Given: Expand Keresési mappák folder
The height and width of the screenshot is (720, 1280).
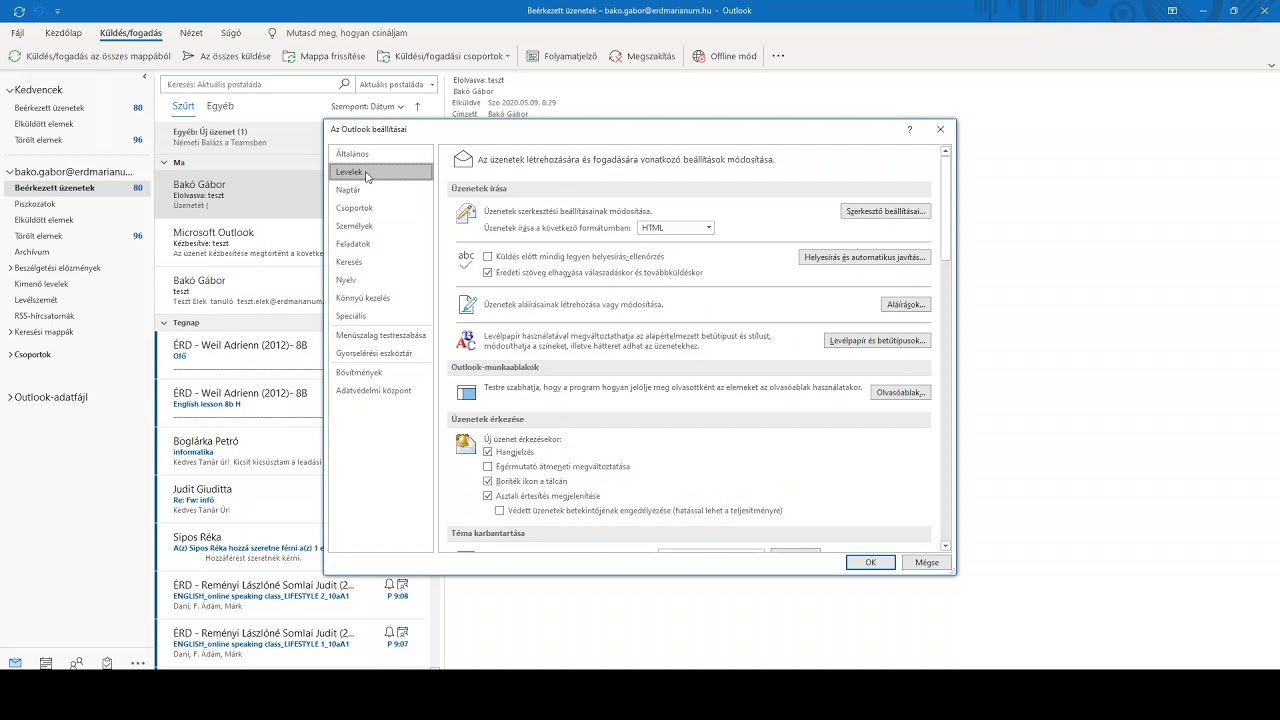Looking at the screenshot, I should 10,332.
